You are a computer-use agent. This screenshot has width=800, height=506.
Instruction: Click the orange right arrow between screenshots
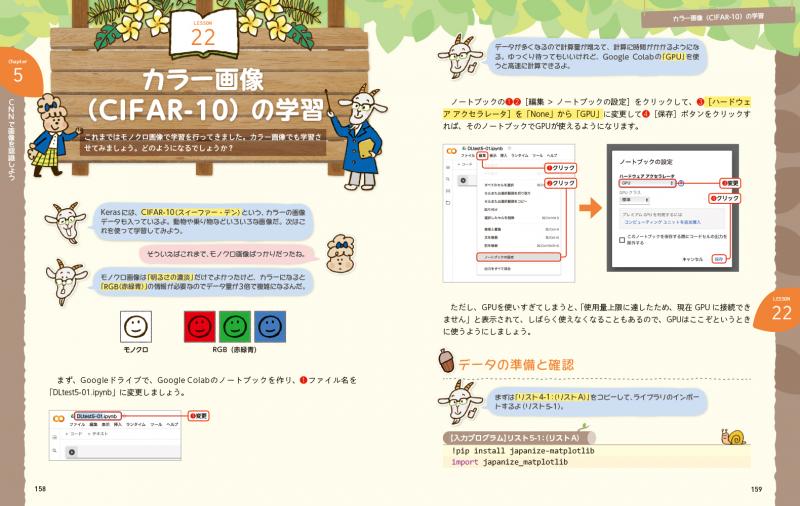click(x=590, y=210)
